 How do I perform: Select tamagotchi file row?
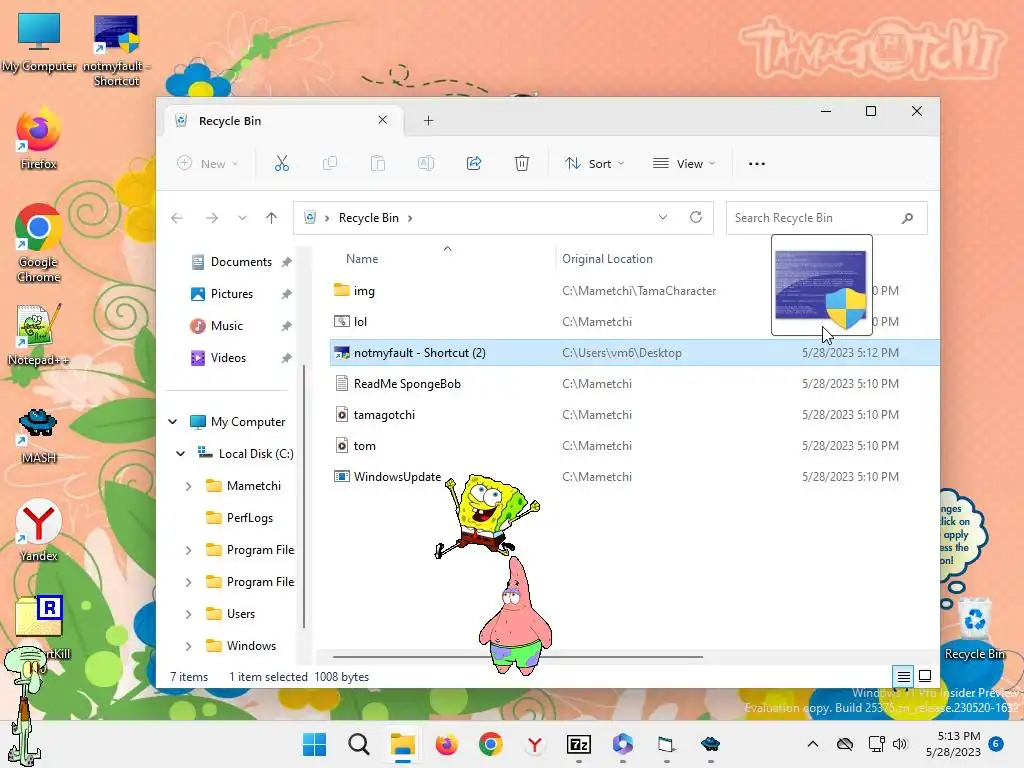click(x=633, y=415)
